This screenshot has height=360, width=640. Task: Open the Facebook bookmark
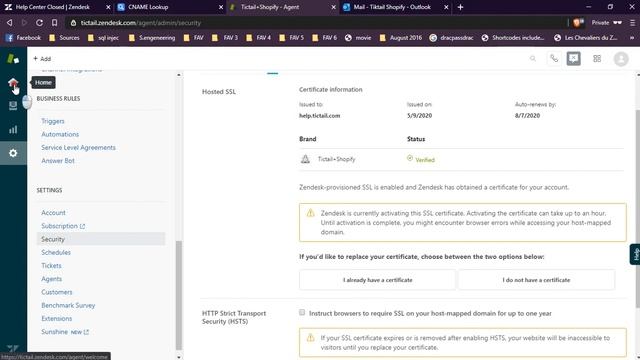pos(23,38)
